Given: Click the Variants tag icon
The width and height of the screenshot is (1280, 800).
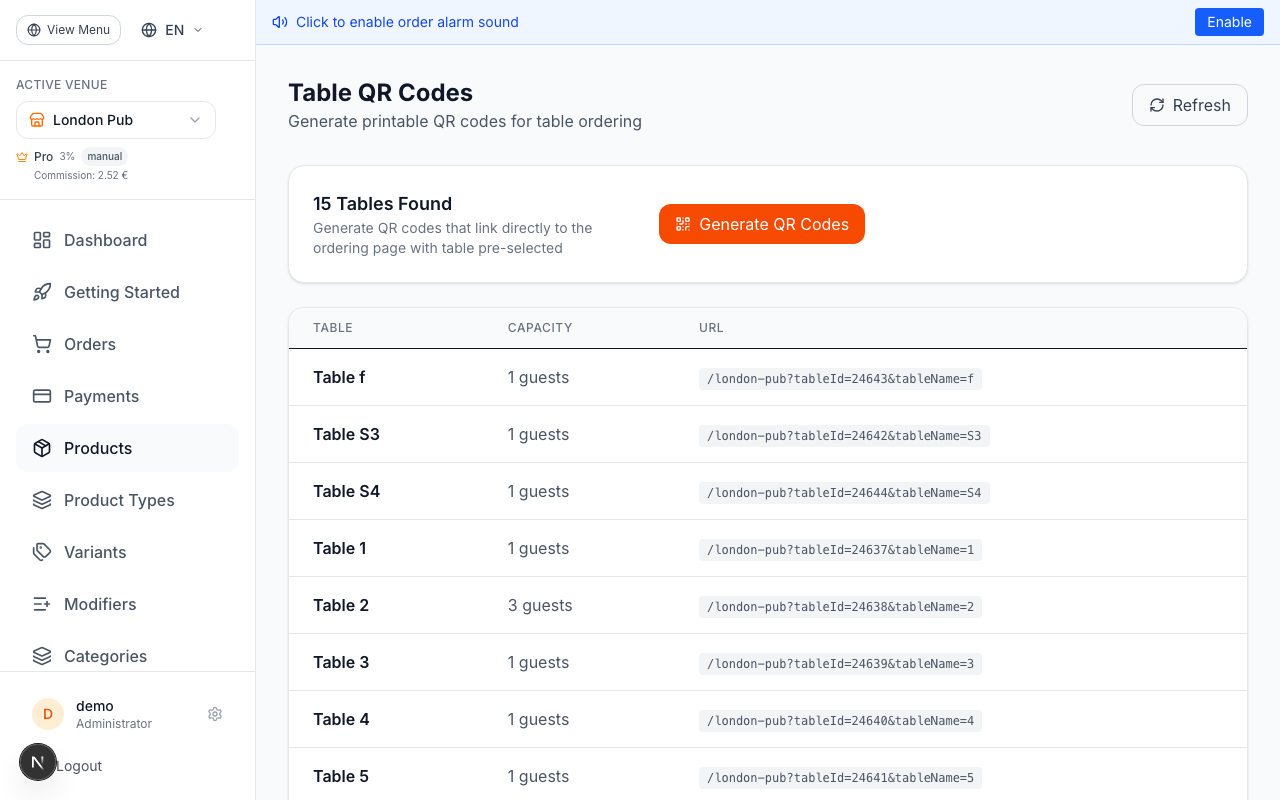Looking at the screenshot, I should 41,552.
